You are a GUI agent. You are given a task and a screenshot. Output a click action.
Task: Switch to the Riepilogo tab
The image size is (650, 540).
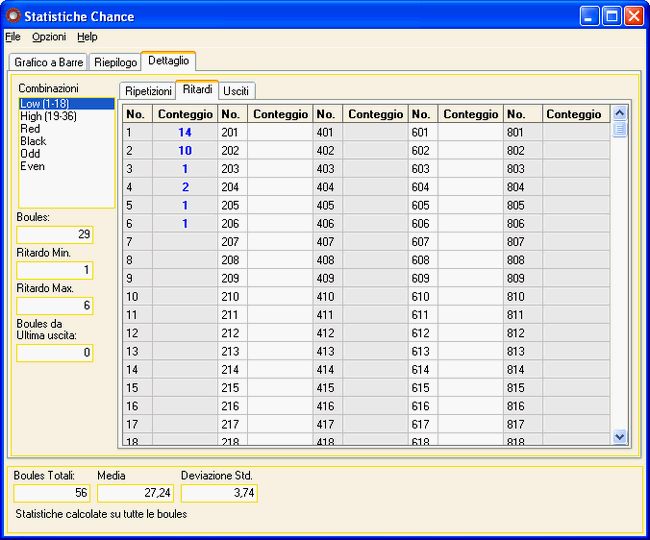click(115, 62)
